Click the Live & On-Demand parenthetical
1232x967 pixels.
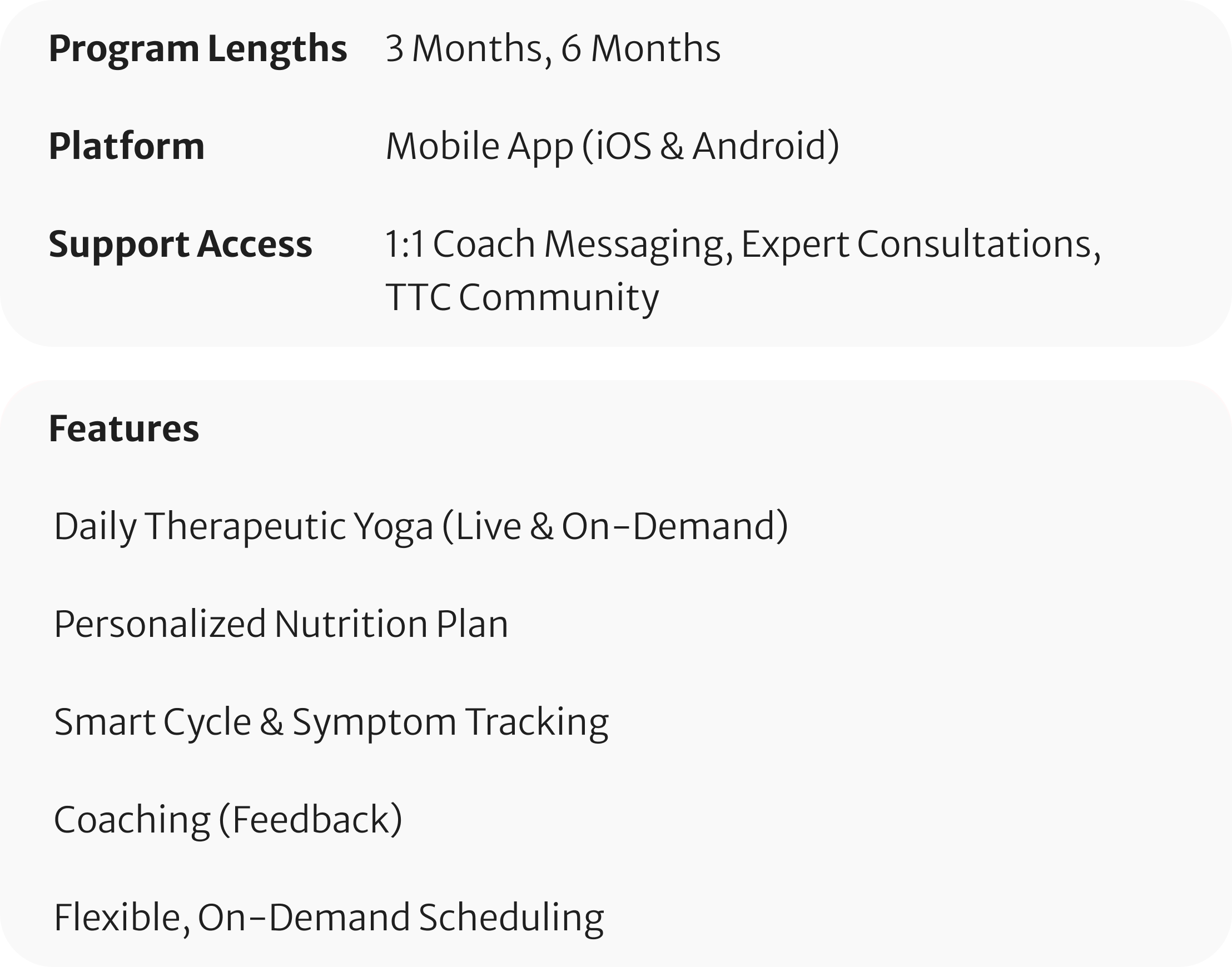614,527
